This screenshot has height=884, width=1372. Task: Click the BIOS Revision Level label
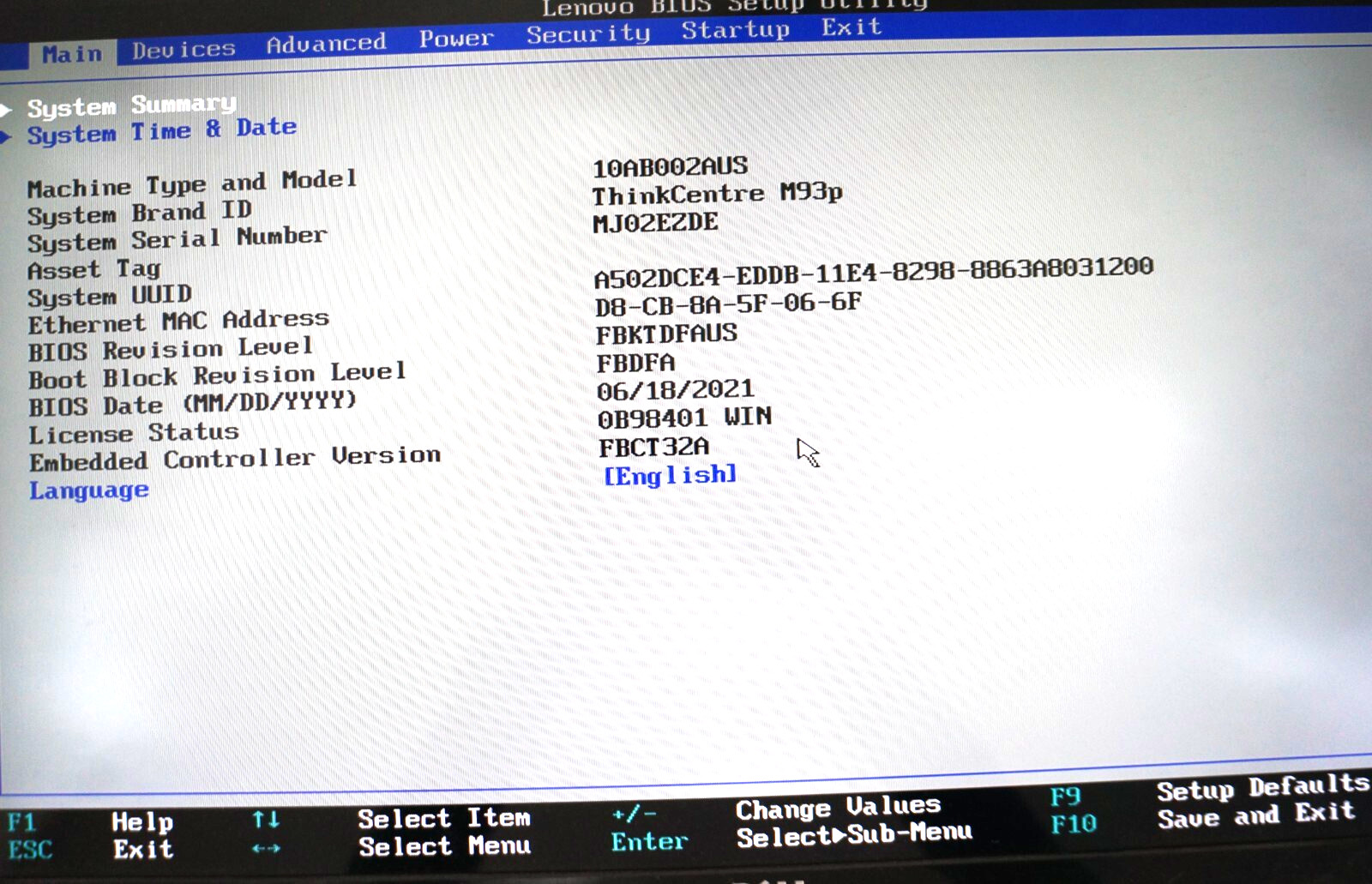click(170, 349)
